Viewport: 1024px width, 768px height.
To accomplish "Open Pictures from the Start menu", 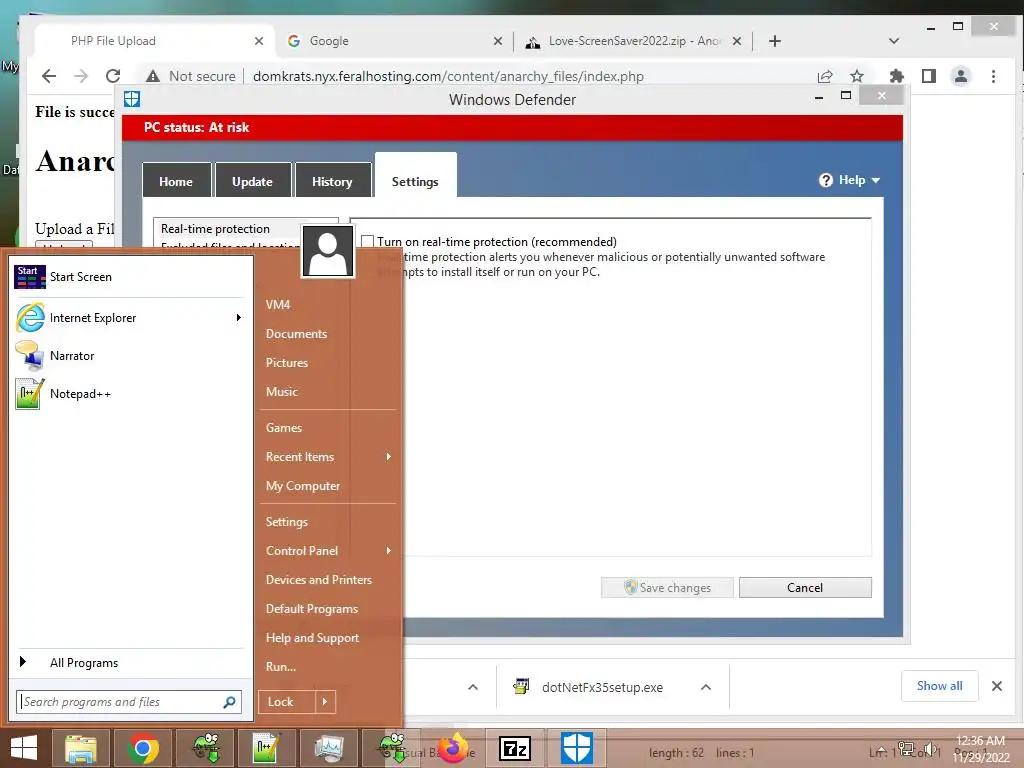I will tap(287, 363).
